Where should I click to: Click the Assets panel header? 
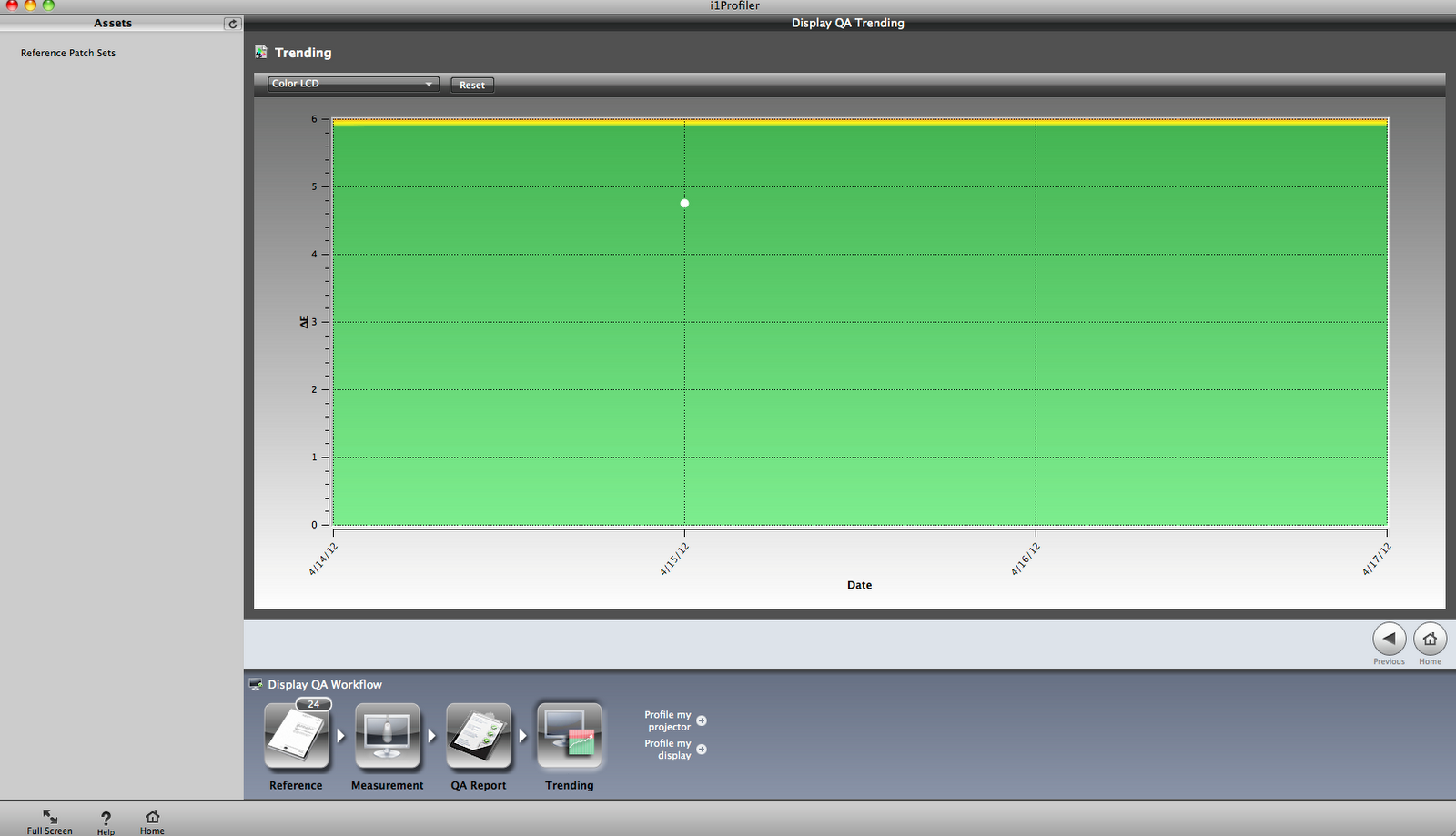(113, 23)
